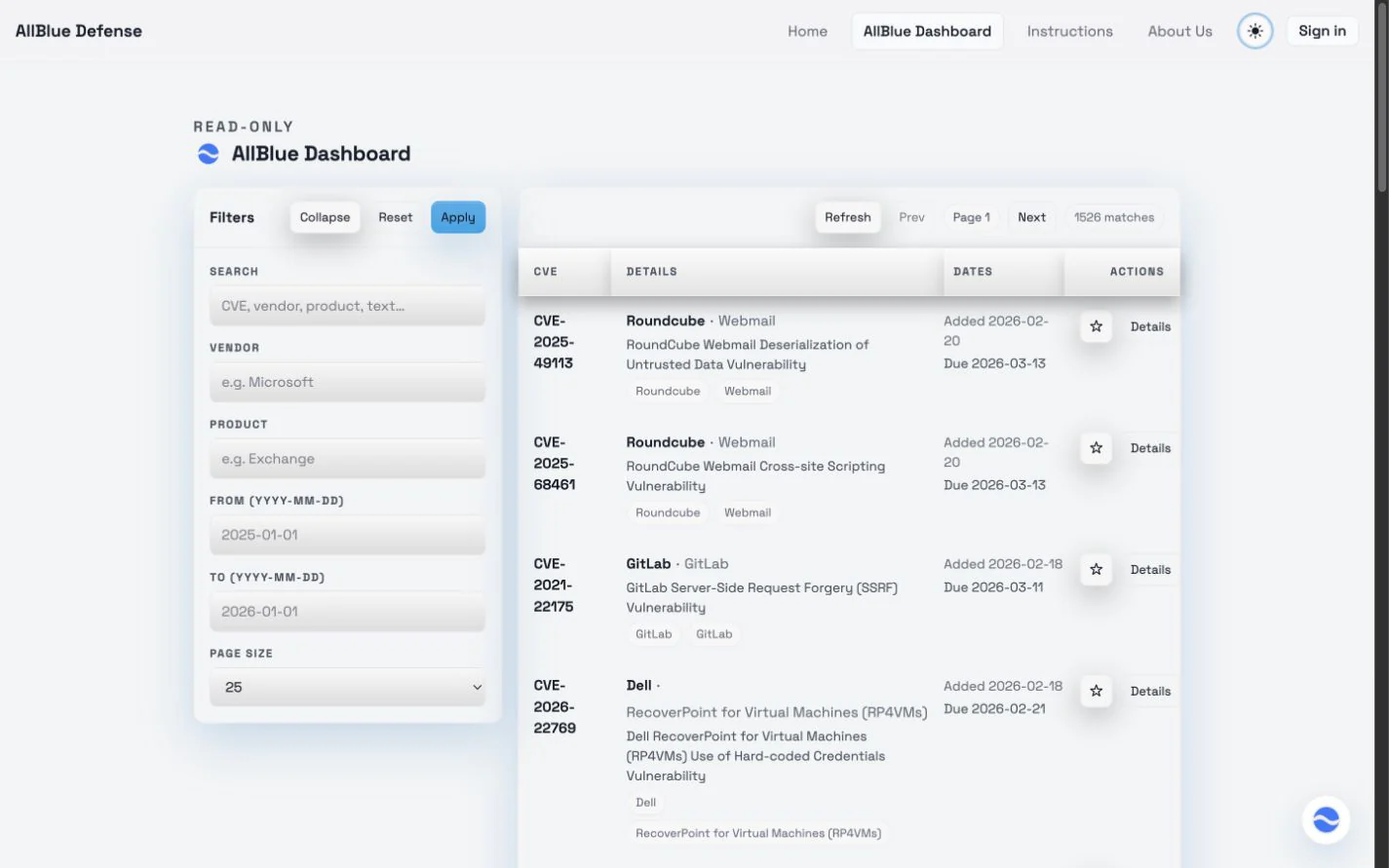Toggle the light/dark theme sun icon
Screen dimensions: 1389x868
(1255, 31)
